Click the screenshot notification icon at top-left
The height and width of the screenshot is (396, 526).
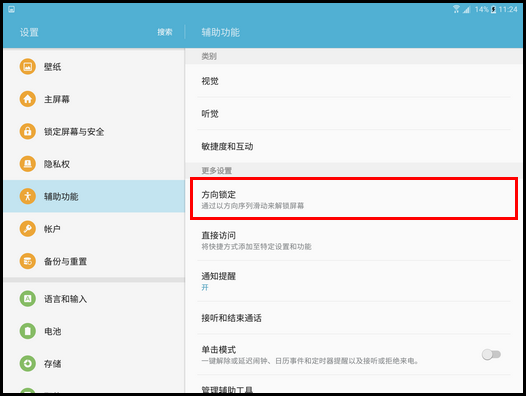pyautogui.click(x=11, y=9)
